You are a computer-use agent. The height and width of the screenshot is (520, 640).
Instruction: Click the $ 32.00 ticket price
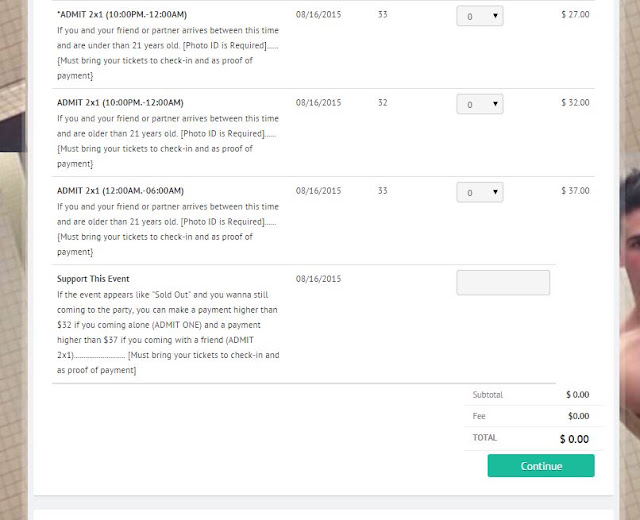(x=575, y=103)
